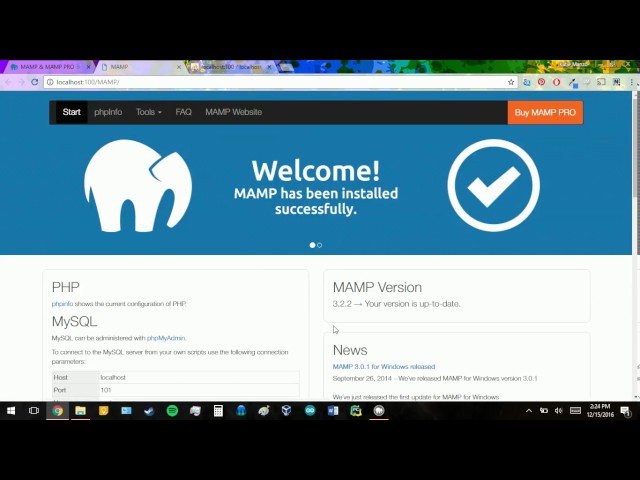This screenshot has height=480, width=640.
Task: Open the phpinfo link under PHP
Action: tap(62, 304)
